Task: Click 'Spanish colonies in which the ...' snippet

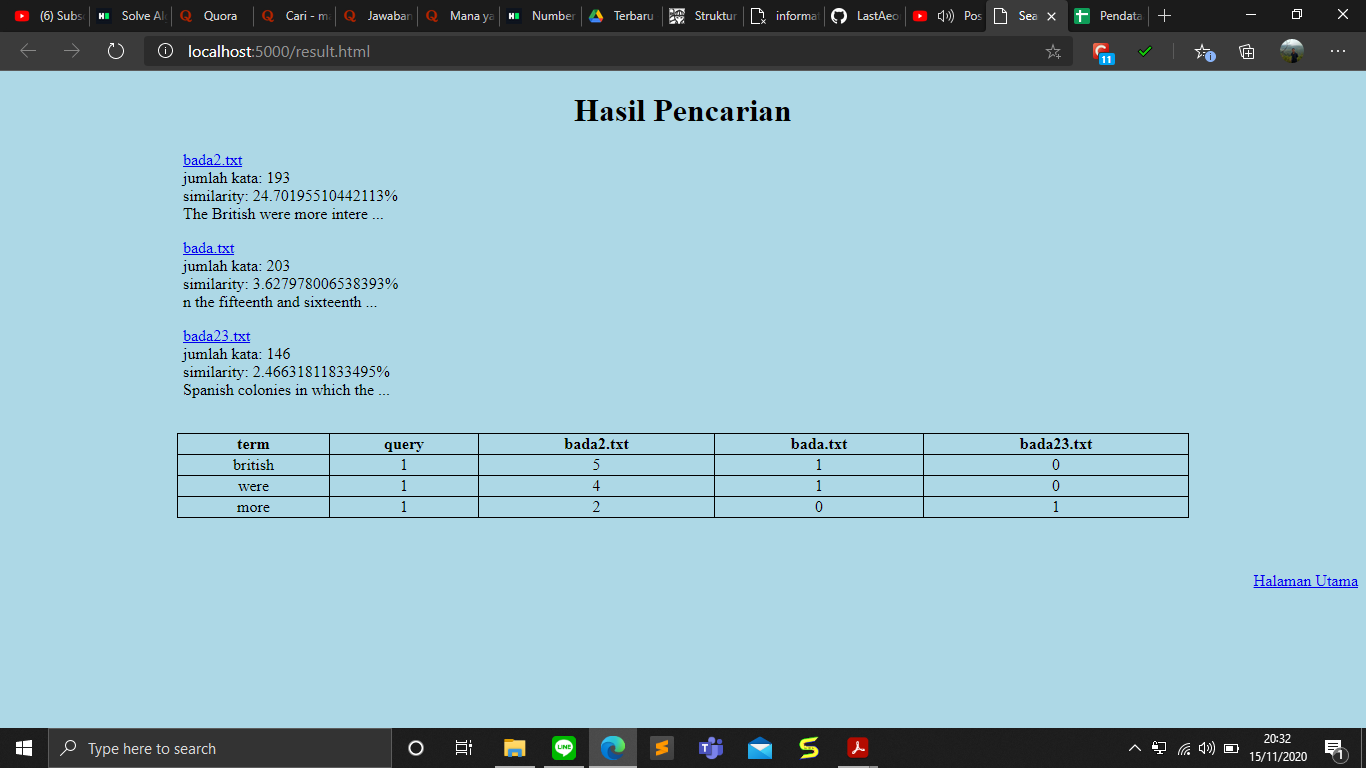Action: pyautogui.click(x=286, y=390)
